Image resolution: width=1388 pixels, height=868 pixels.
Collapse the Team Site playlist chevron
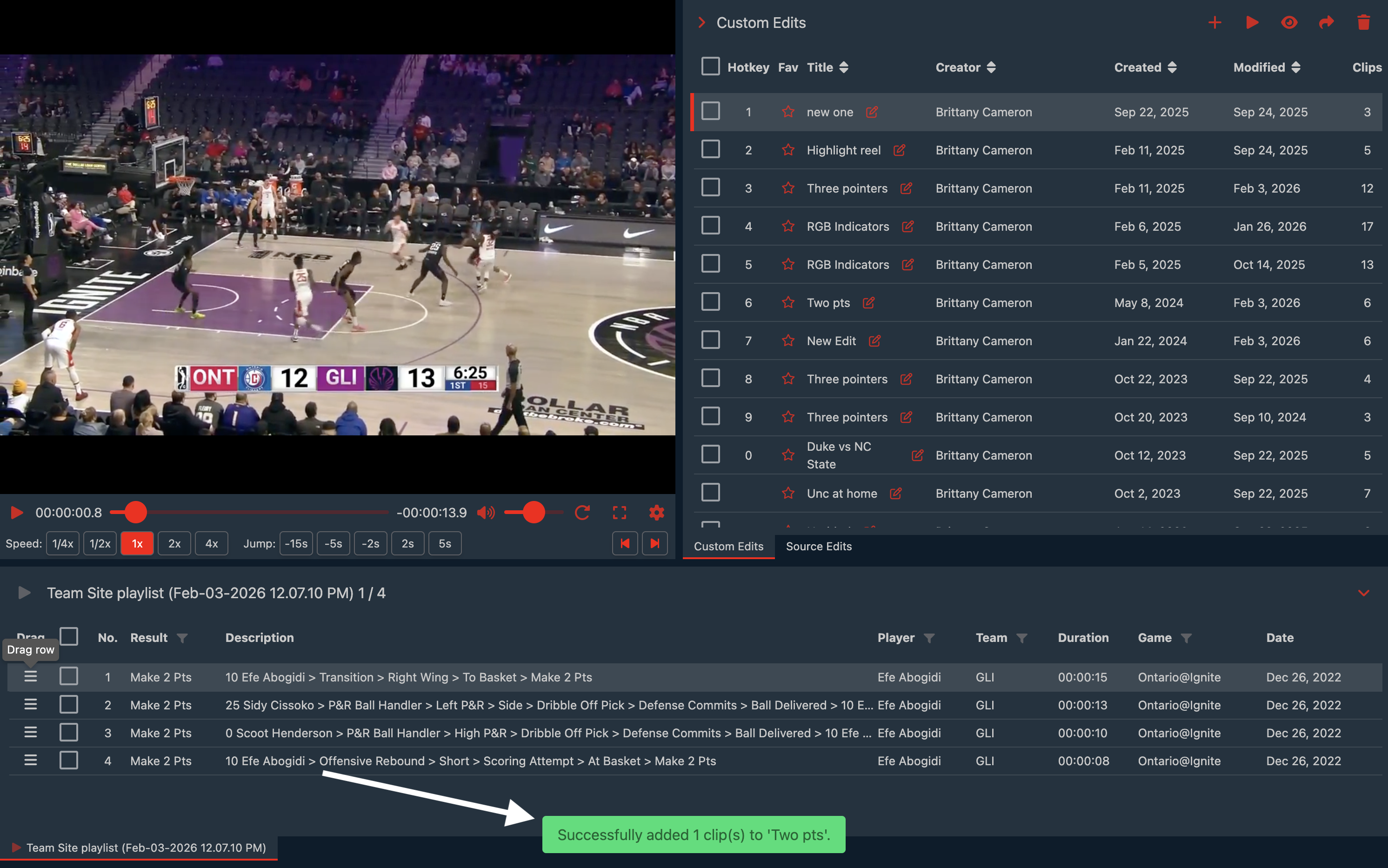coord(1363,593)
